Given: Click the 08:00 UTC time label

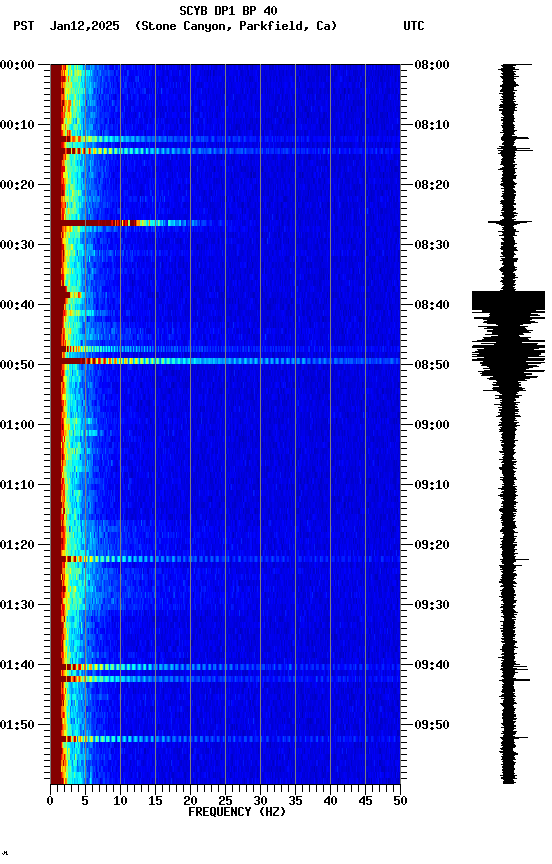Looking at the screenshot, I should coord(432,65).
